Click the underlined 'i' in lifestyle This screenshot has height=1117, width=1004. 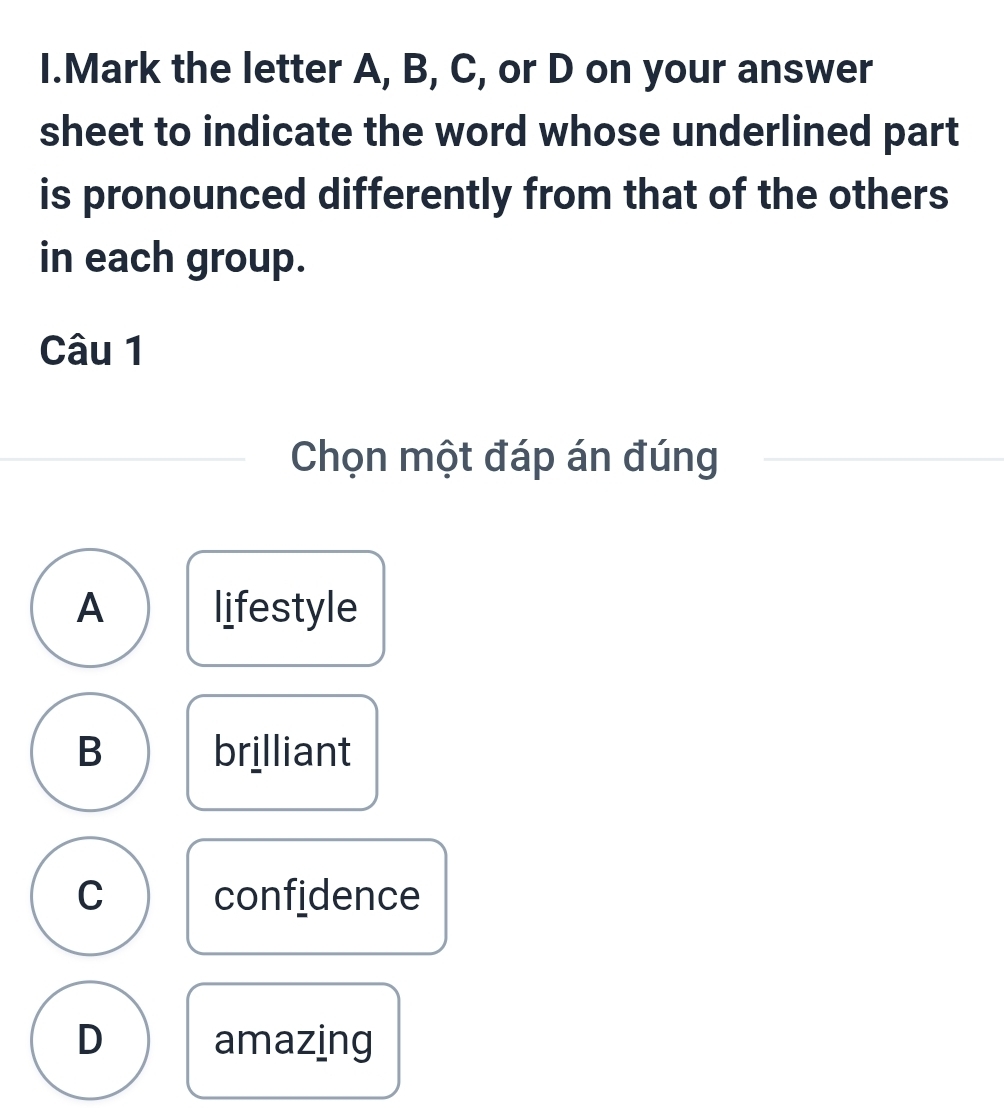229,608
